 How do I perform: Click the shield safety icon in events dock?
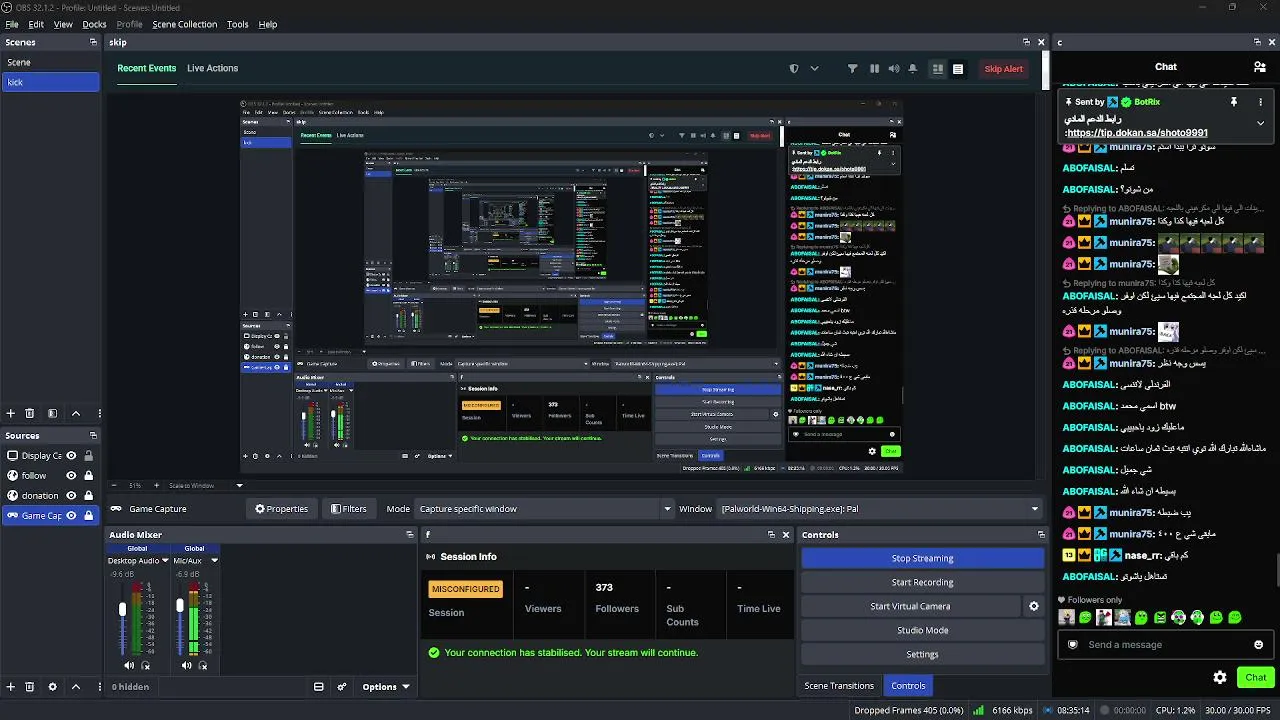point(794,69)
